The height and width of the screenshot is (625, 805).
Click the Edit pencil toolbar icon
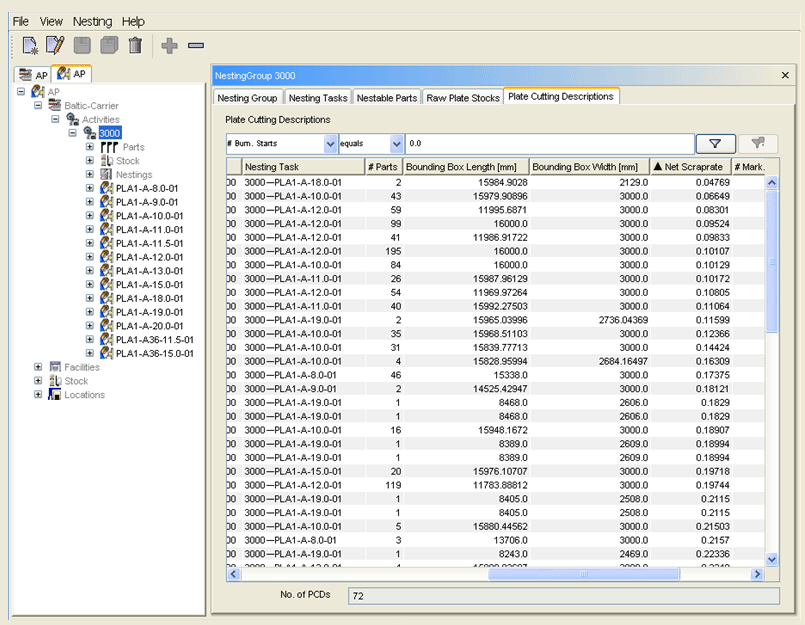coord(55,45)
